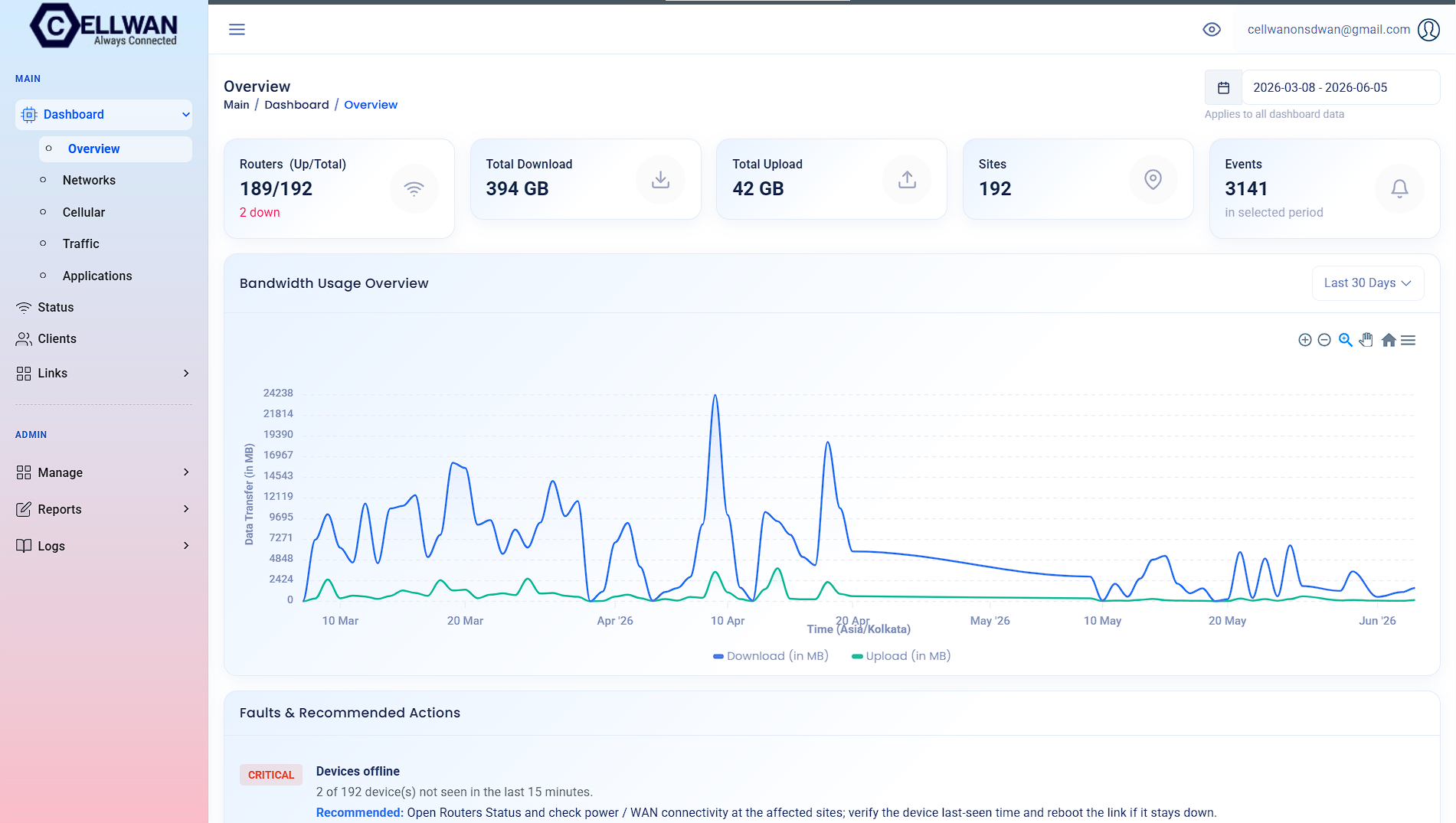Open the chart export menu icon
Screen dimensions: 1456x823
(1408, 340)
